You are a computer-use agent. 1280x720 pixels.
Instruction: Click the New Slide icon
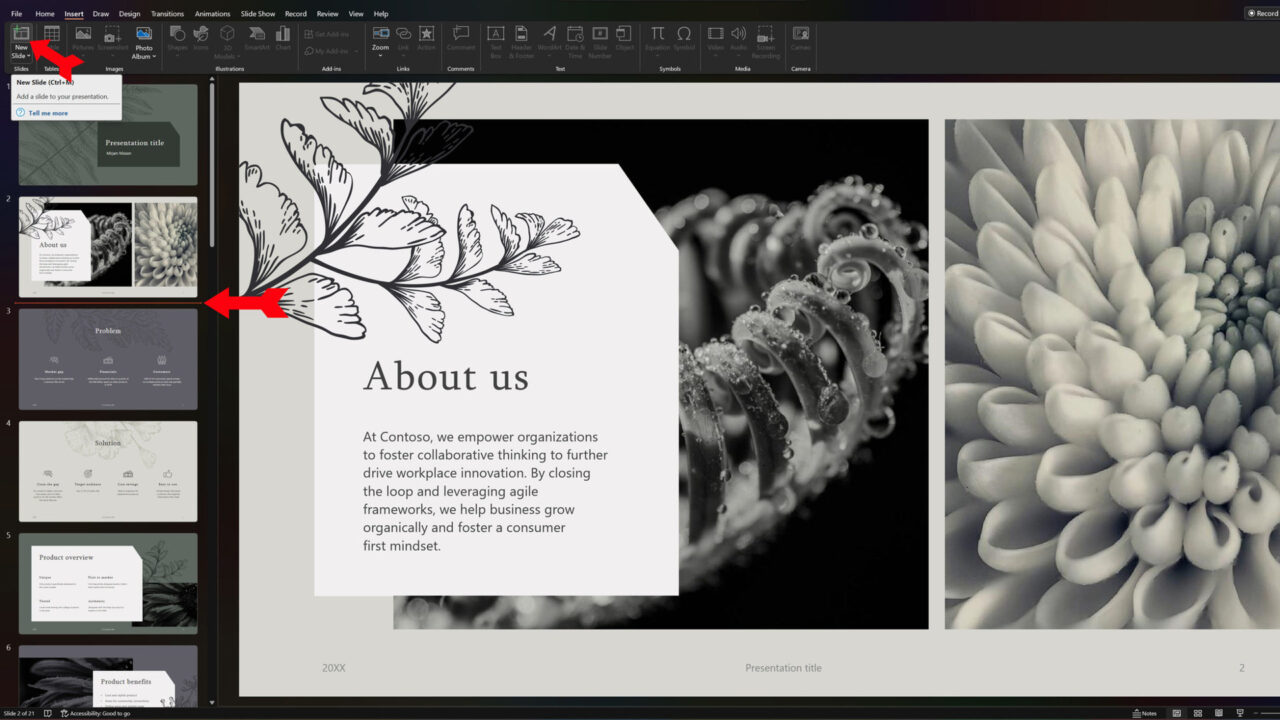pyautogui.click(x=21, y=33)
